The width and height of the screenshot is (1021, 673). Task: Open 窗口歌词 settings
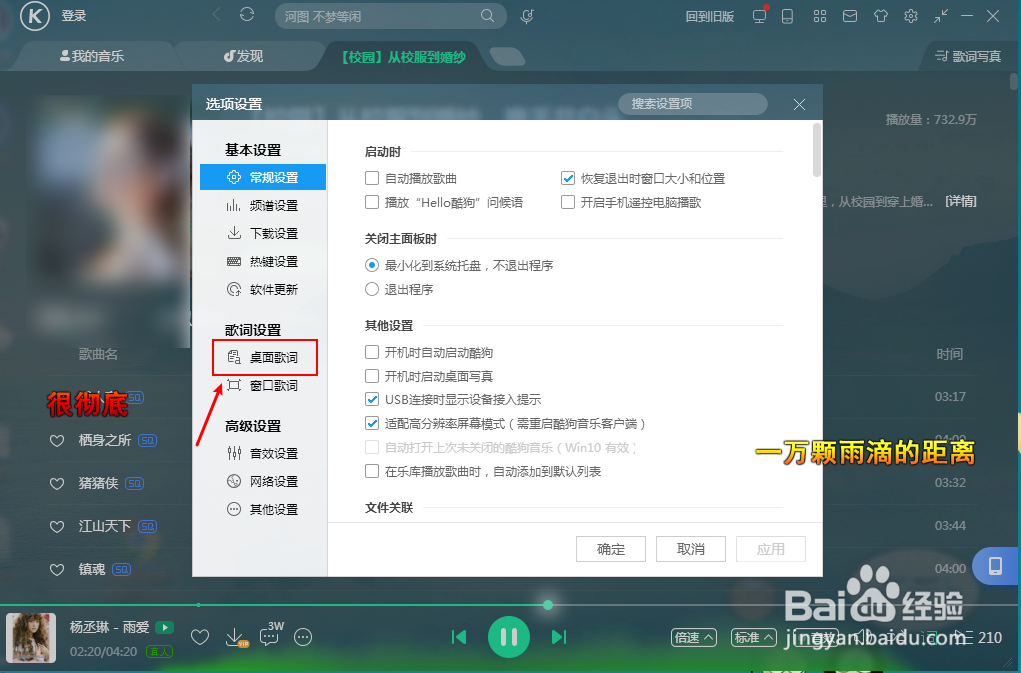[263, 385]
